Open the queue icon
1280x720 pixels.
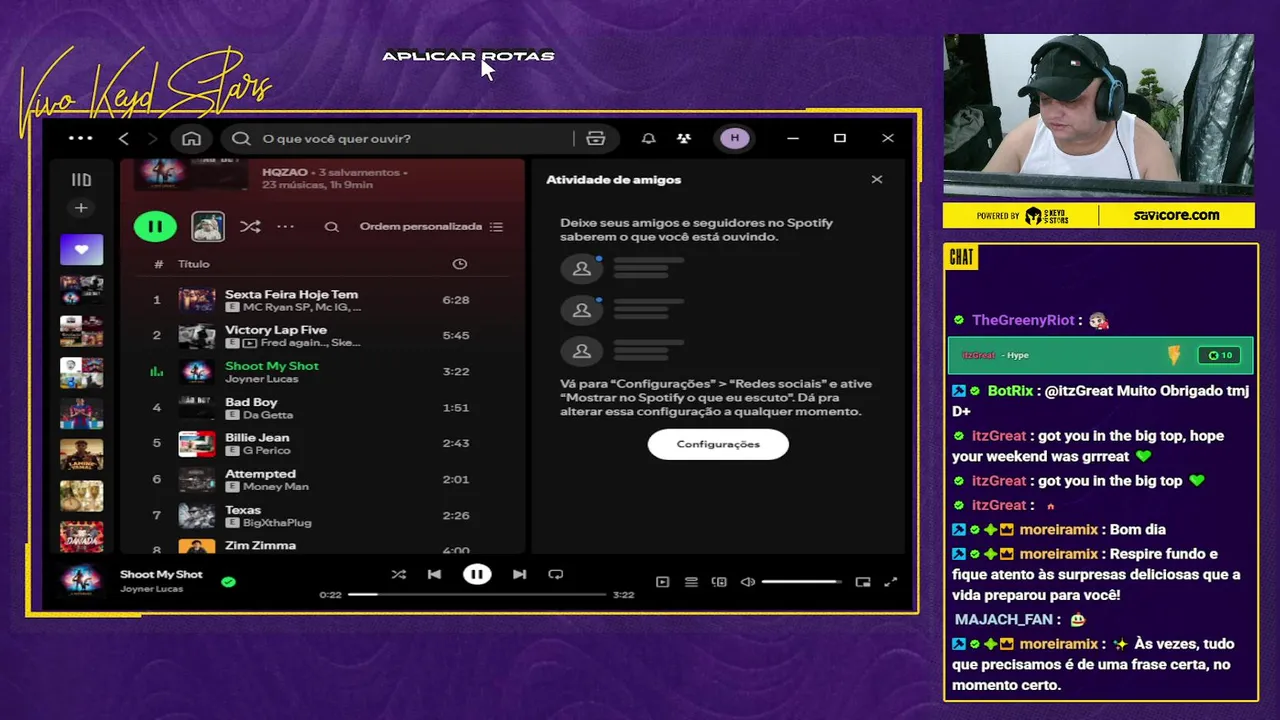pos(691,582)
